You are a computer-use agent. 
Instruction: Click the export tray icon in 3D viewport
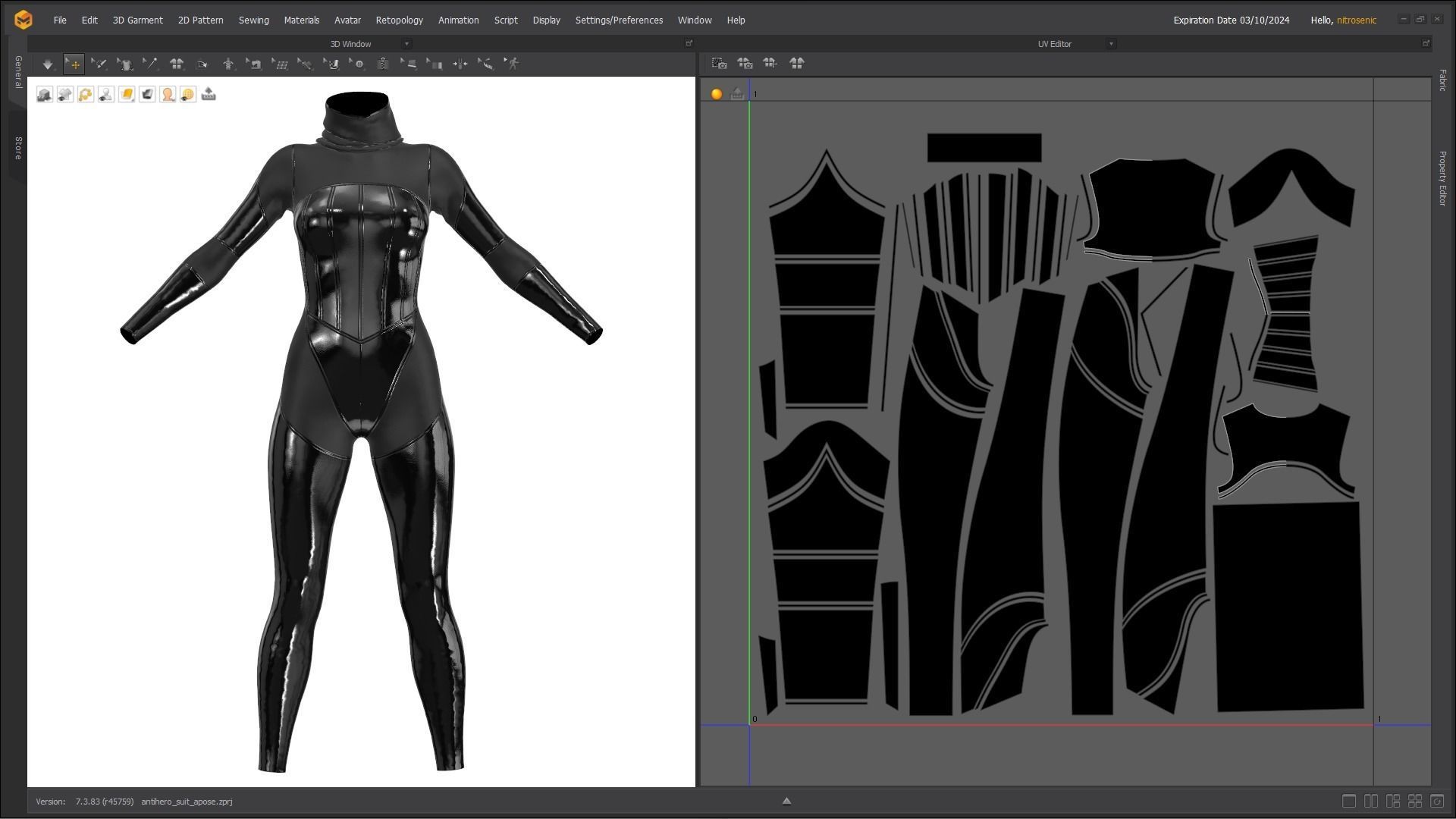coord(209,95)
